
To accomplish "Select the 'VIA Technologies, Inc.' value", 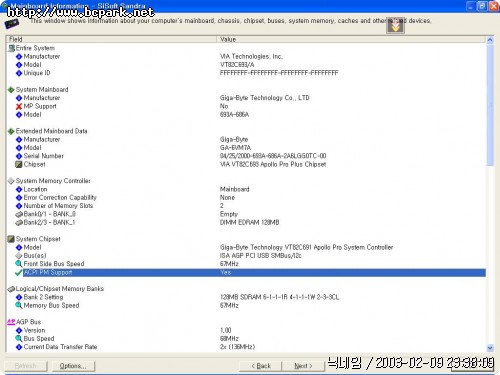I will pos(251,57).
